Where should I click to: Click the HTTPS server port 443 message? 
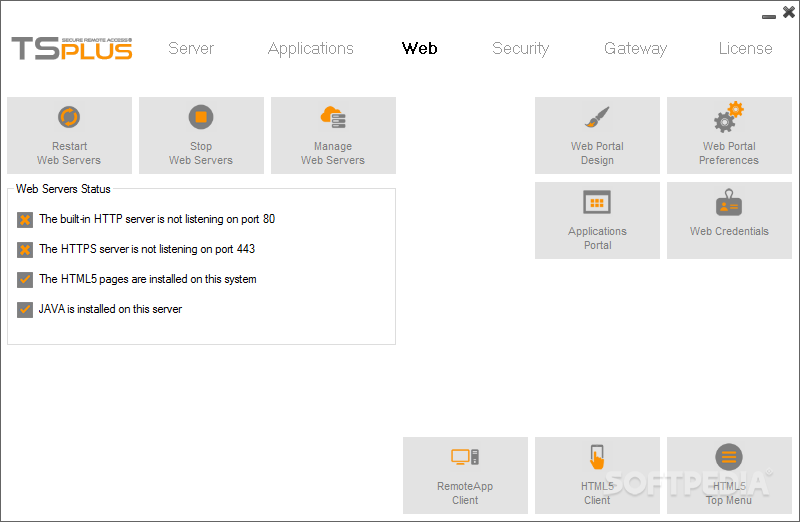click(147, 249)
